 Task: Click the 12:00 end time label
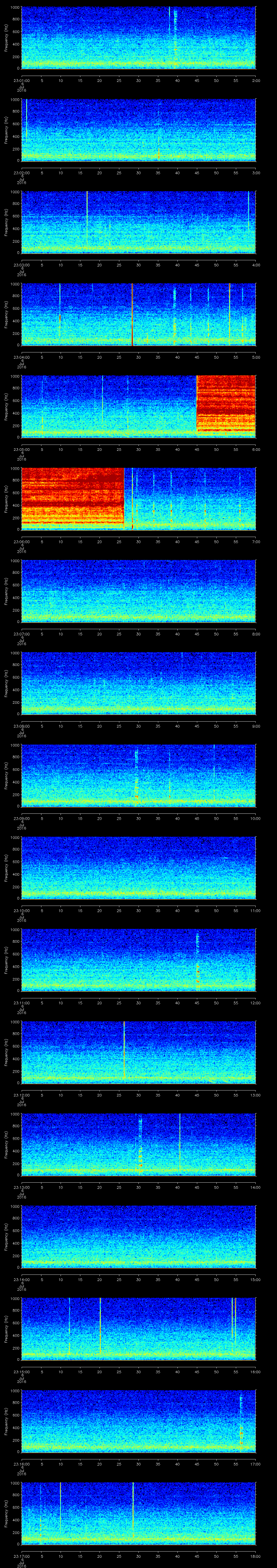[x=256, y=1003]
